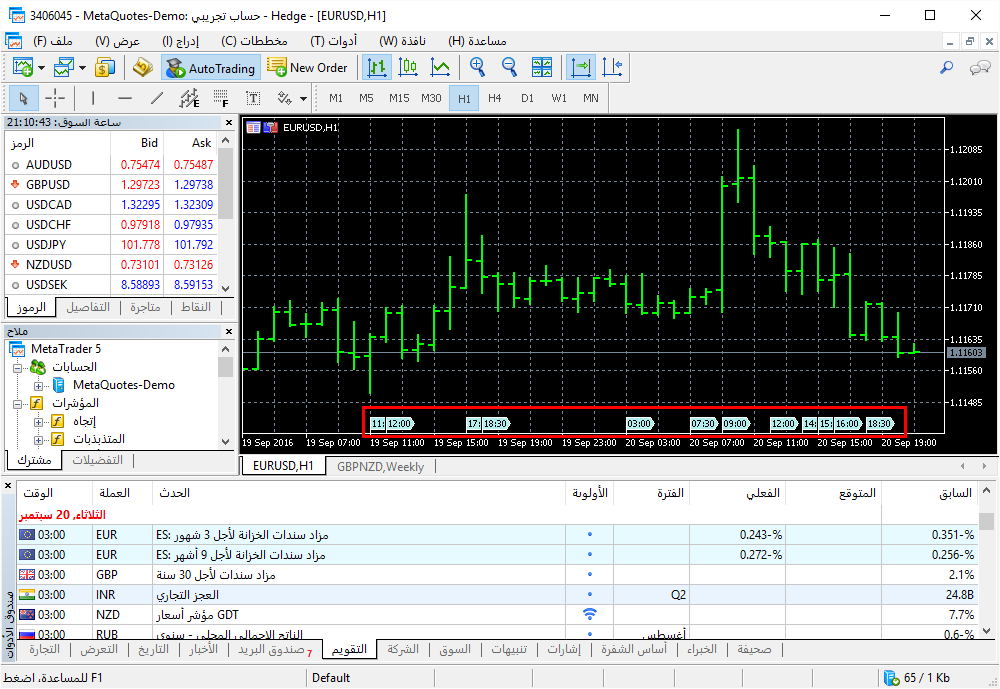The image size is (1000, 689).
Task: Select the D1 timeframe
Action: click(x=527, y=98)
